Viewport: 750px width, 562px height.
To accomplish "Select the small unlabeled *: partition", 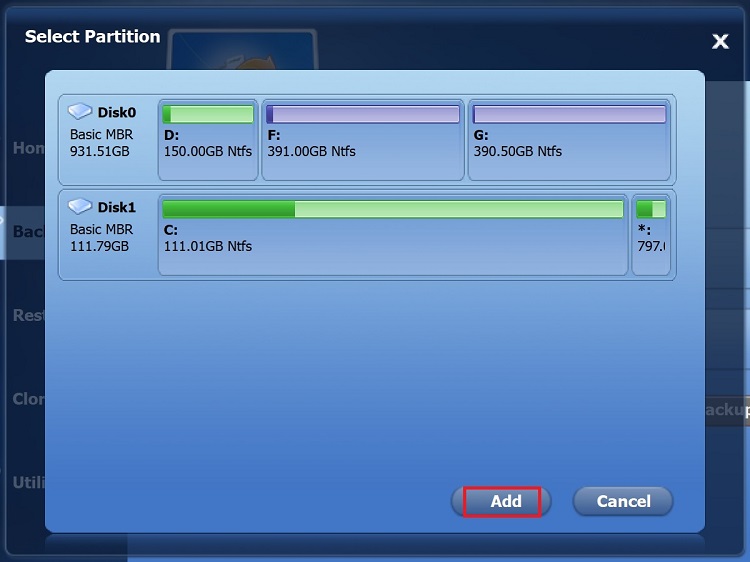I will [651, 235].
